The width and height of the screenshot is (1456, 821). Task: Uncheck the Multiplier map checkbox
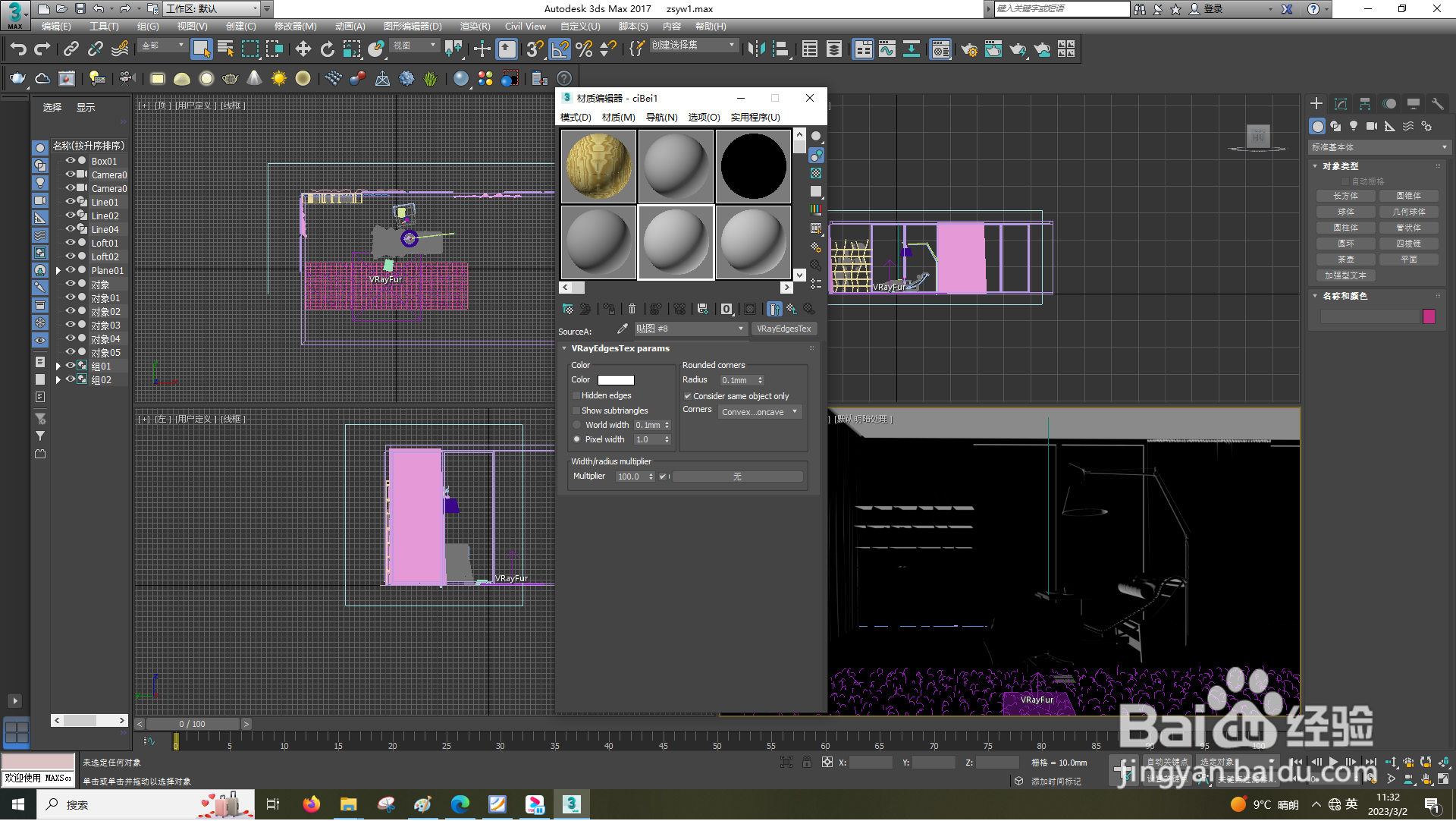[x=663, y=477]
